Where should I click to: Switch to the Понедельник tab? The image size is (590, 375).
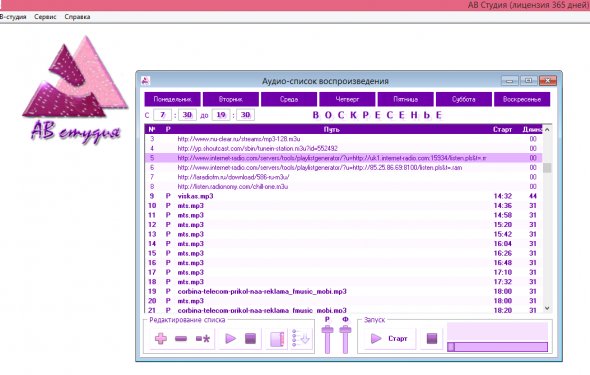click(172, 99)
